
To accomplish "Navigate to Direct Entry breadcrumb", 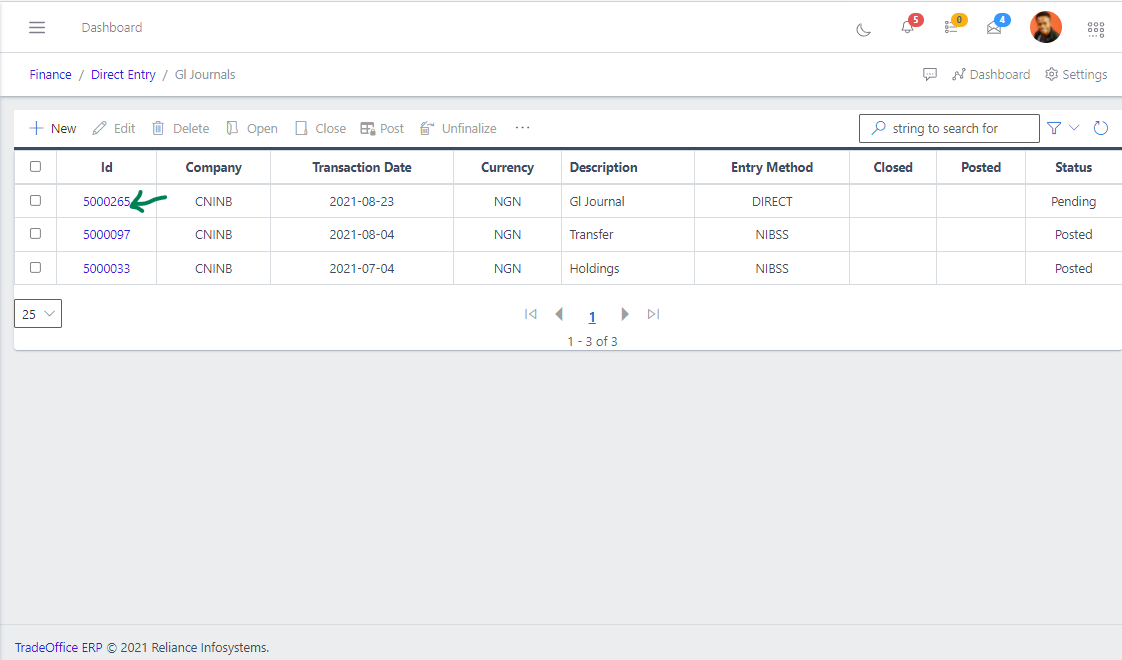I will click(123, 75).
